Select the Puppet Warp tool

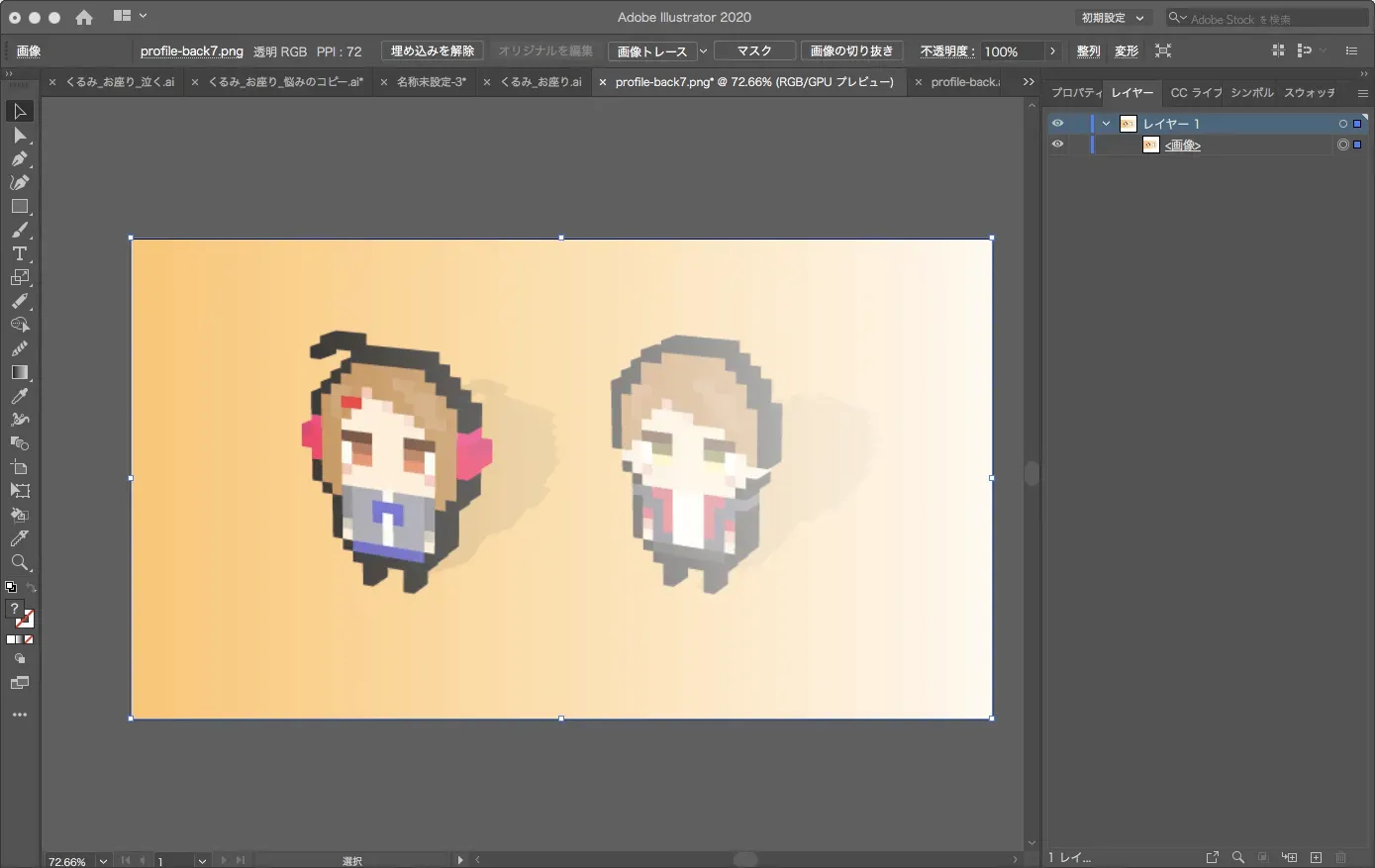(19, 420)
